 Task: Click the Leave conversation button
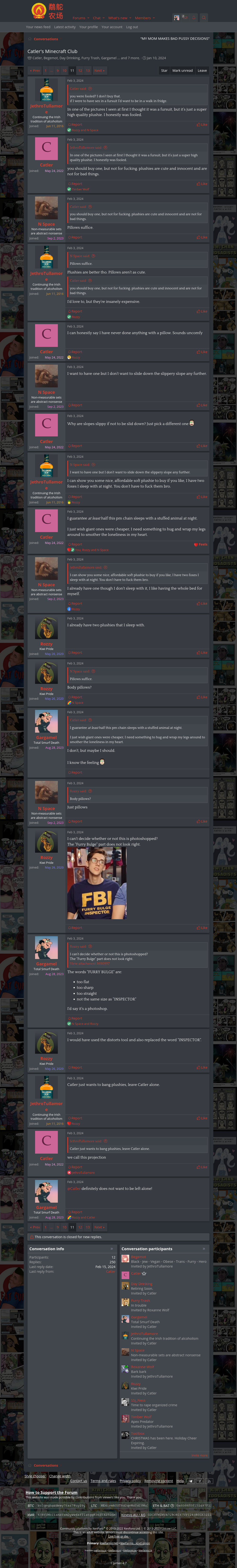[202, 71]
